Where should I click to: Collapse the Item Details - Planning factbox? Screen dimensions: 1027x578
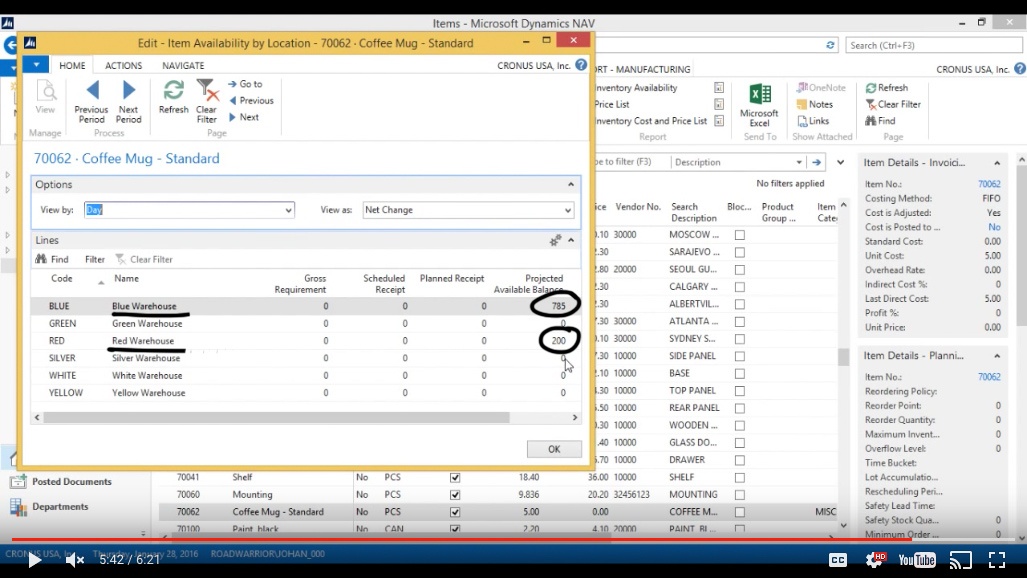(x=997, y=356)
